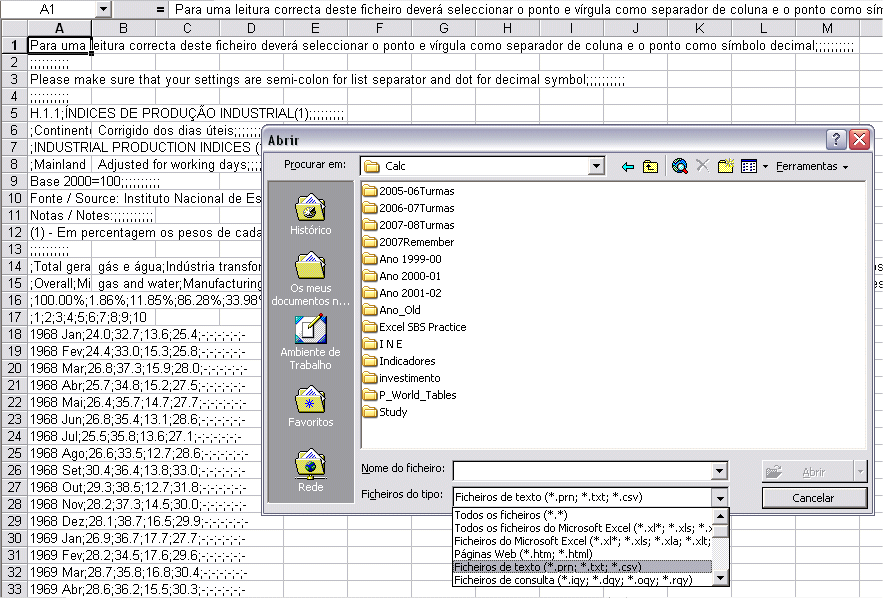Select the 2006-07Turmas folder

pyautogui.click(x=409, y=208)
